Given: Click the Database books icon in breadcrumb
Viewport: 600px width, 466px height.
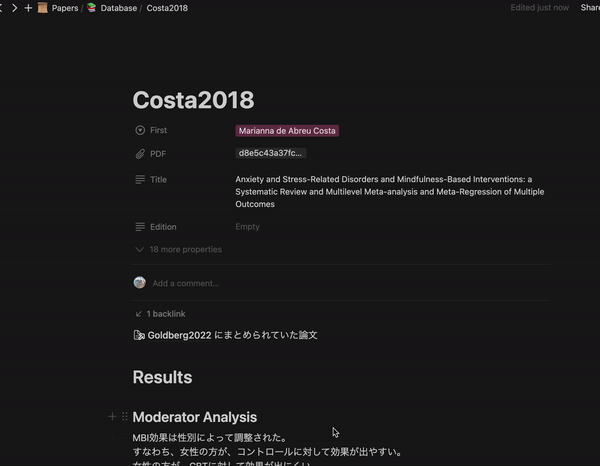Looking at the screenshot, I should [91, 8].
